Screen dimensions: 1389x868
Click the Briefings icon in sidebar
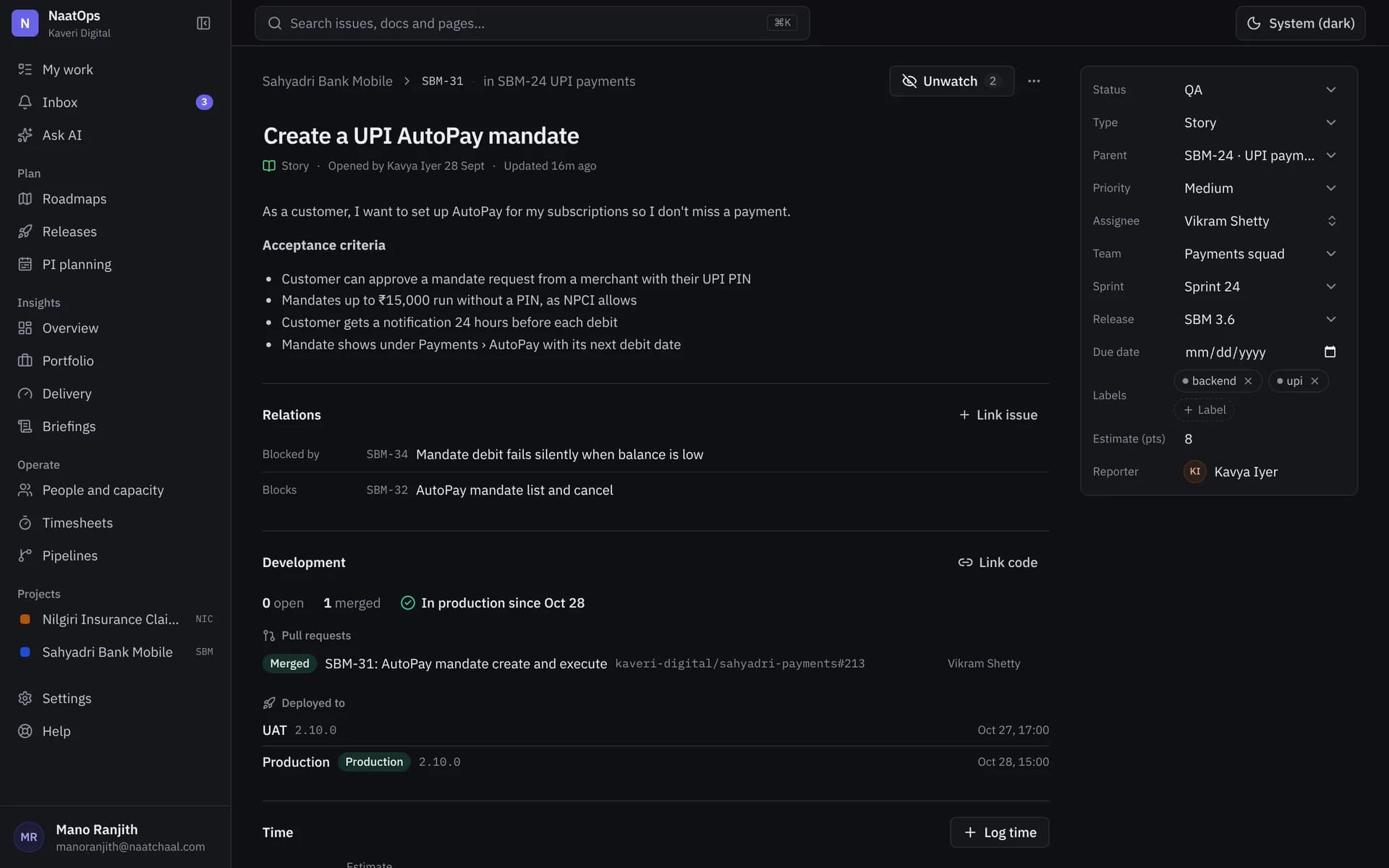[x=25, y=426]
